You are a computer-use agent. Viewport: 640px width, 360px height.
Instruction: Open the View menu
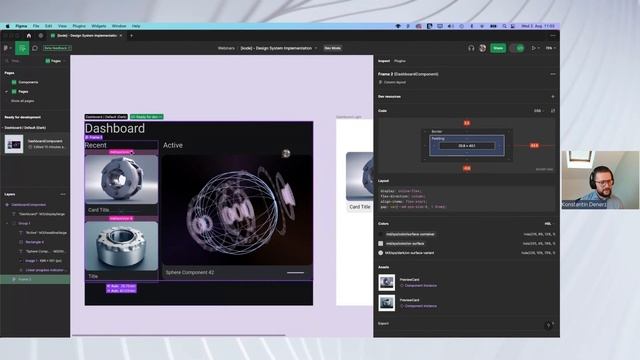62,26
